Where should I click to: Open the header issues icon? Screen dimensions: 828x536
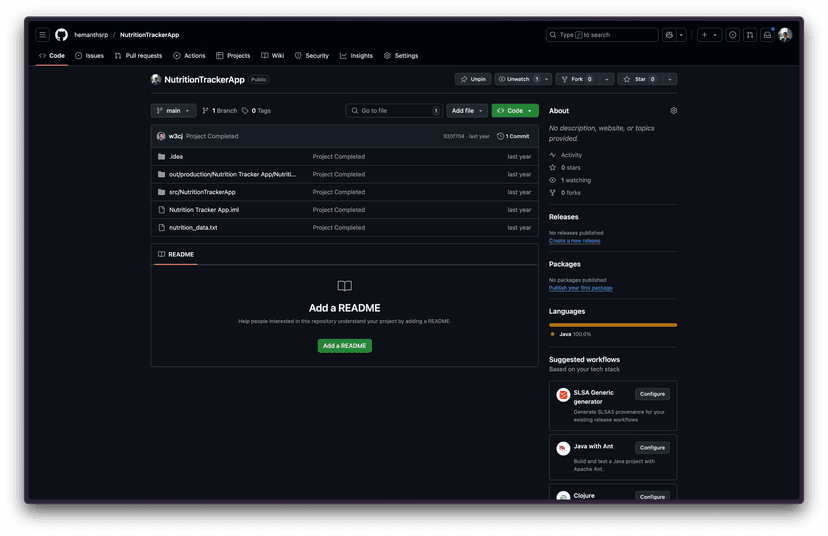click(x=732, y=35)
